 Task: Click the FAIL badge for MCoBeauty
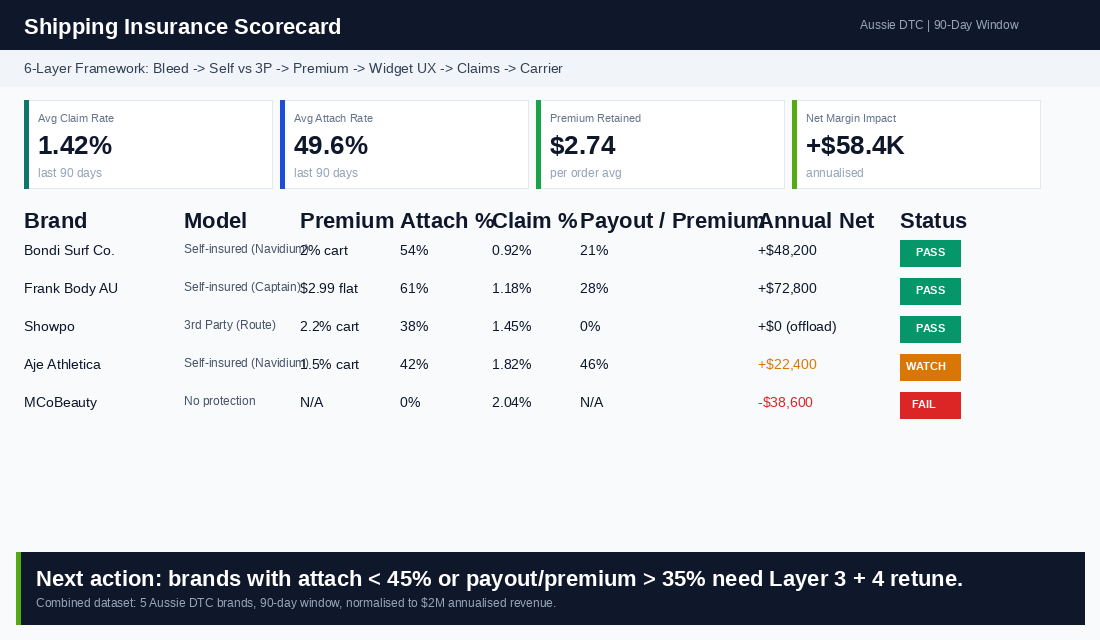(930, 405)
